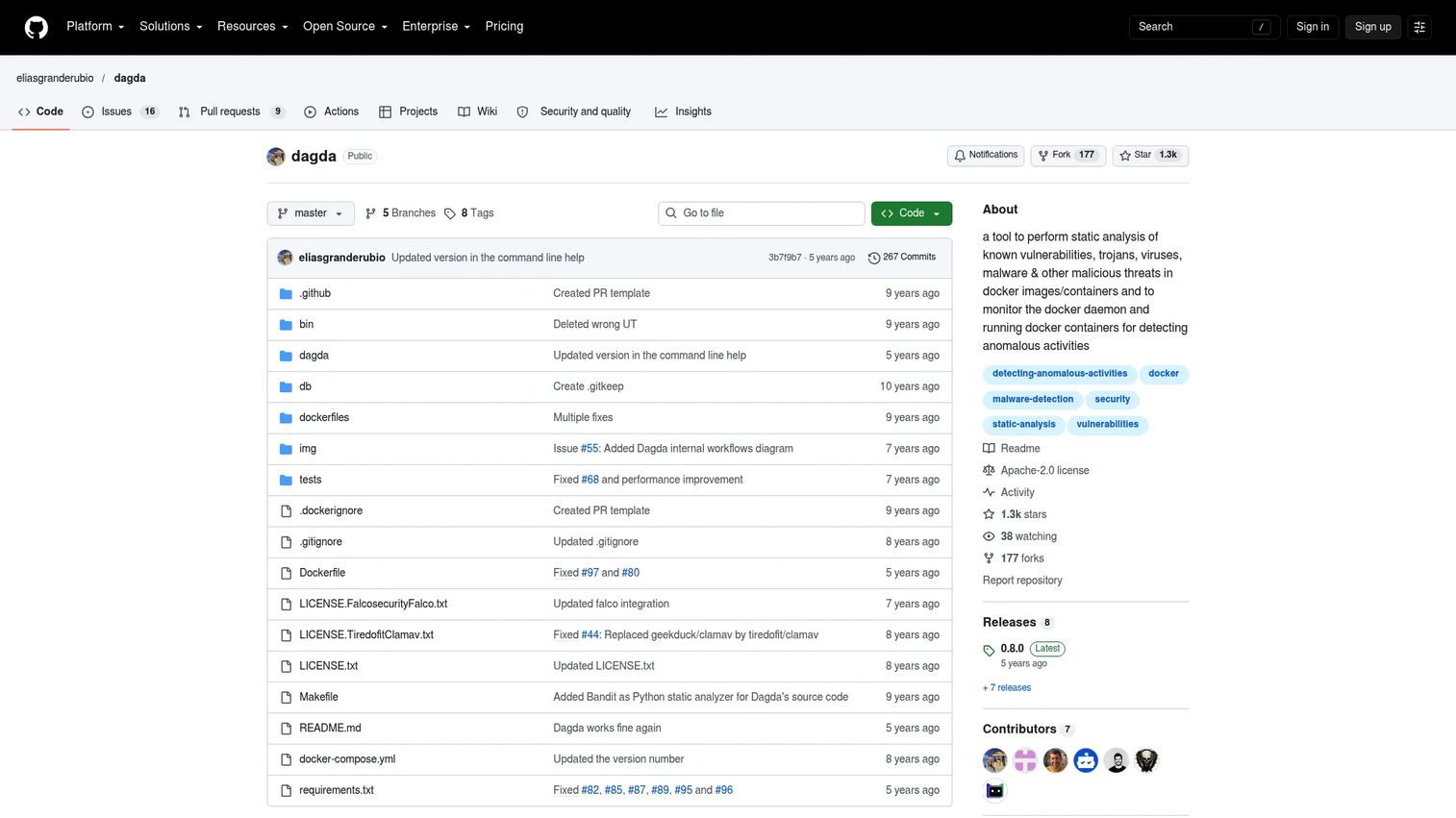This screenshot has height=818, width=1456.
Task: Click the Sign in link
Action: [1313, 27]
